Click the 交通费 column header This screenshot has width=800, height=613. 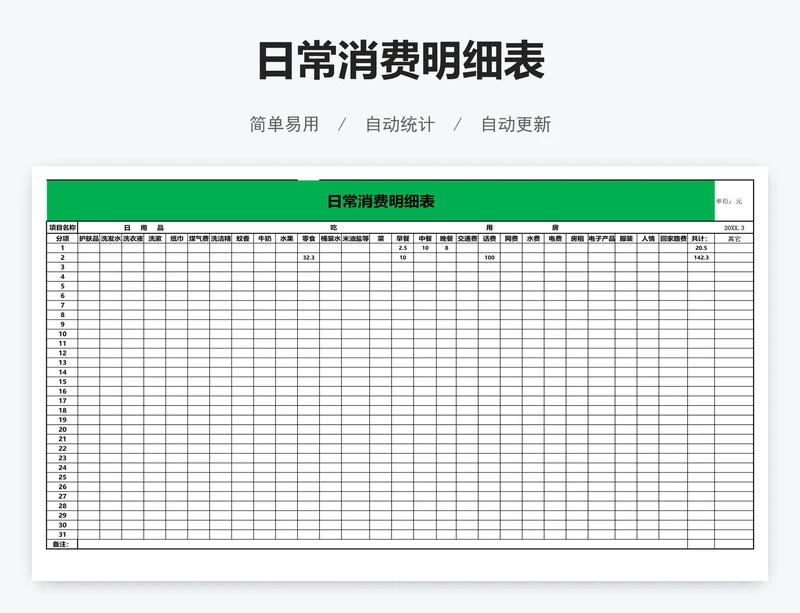[467, 238]
